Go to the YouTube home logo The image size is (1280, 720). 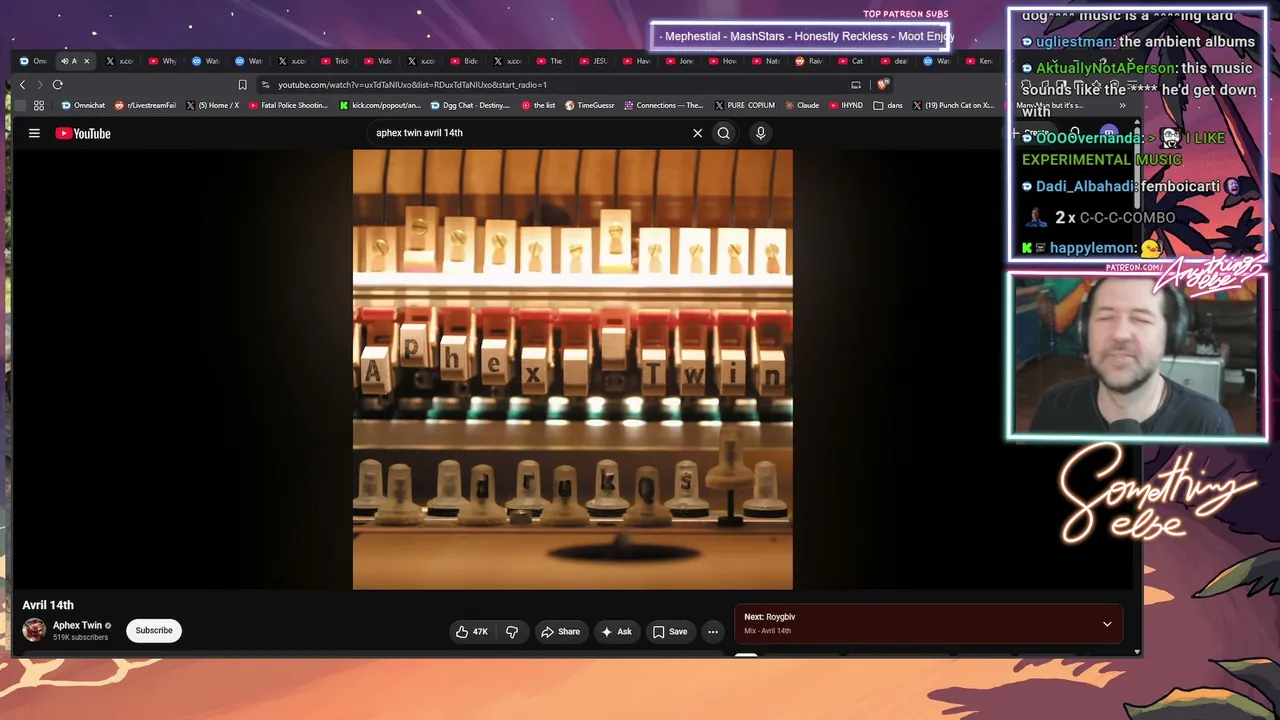tap(83, 133)
